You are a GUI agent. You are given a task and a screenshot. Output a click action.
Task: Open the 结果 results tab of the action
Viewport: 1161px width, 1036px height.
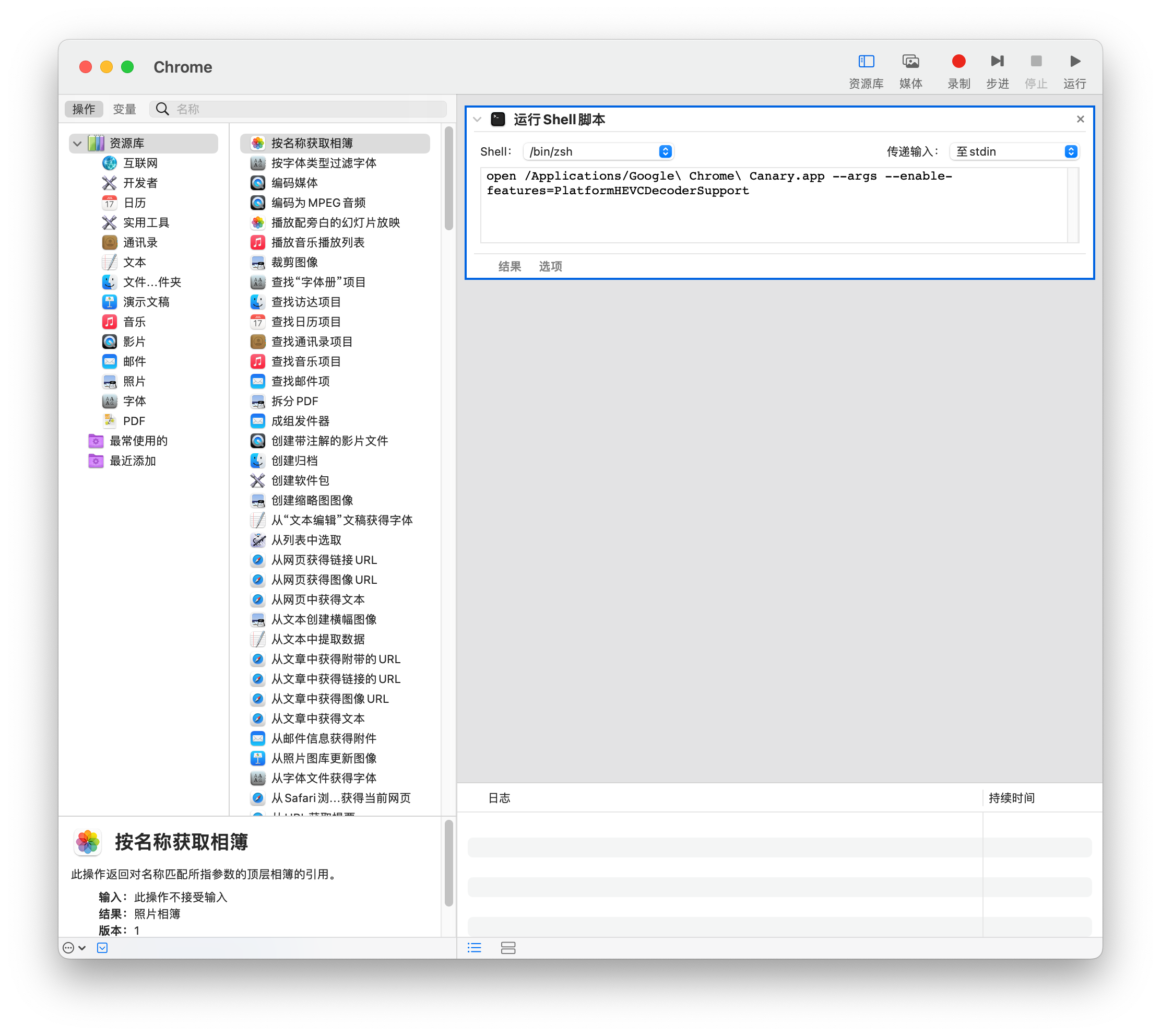point(510,266)
